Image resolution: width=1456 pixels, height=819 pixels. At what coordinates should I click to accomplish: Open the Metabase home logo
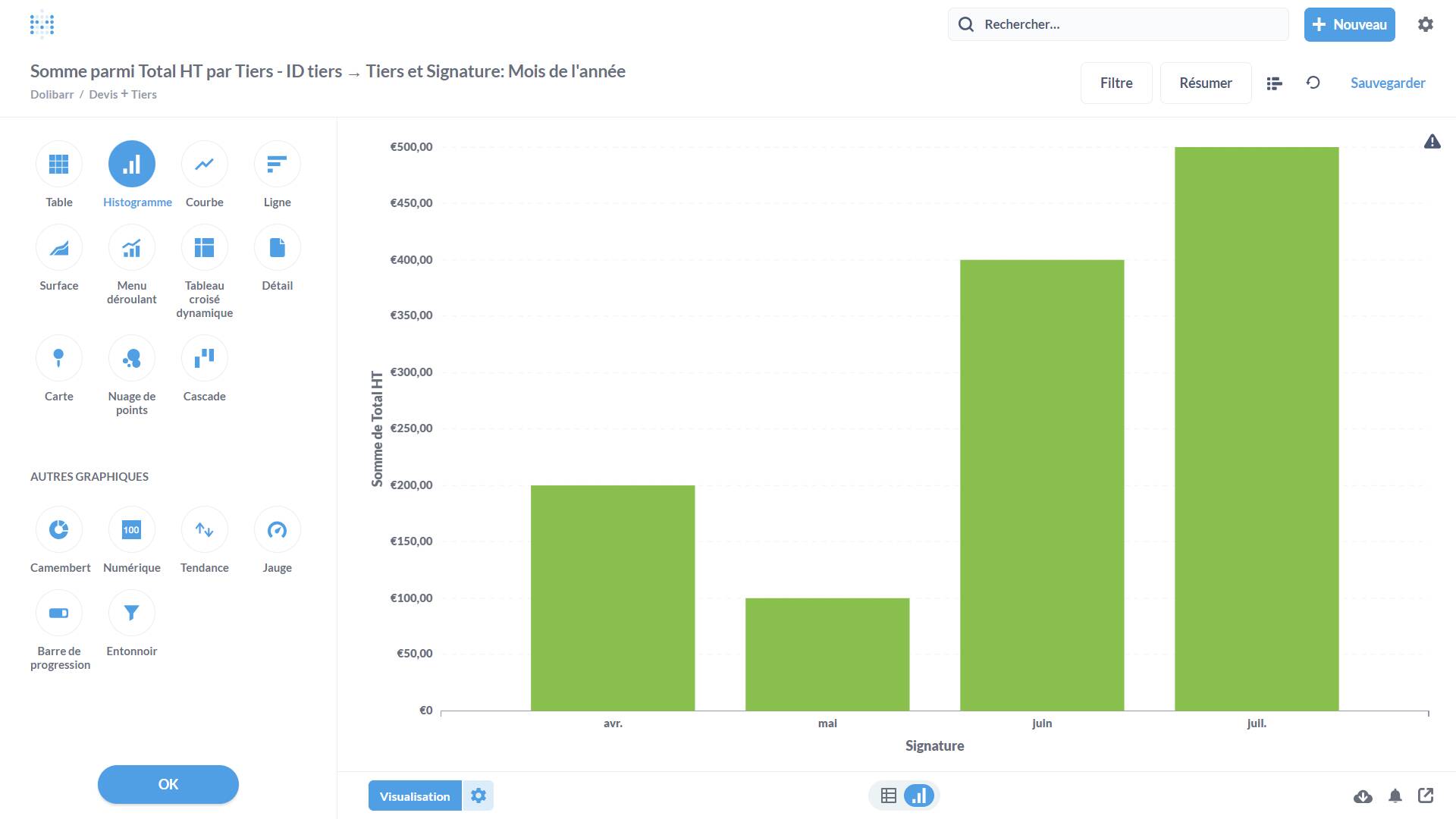coord(42,24)
